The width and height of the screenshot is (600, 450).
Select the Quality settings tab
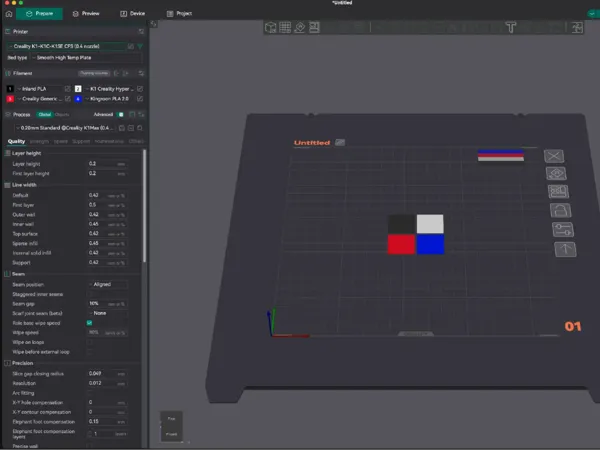(x=16, y=141)
